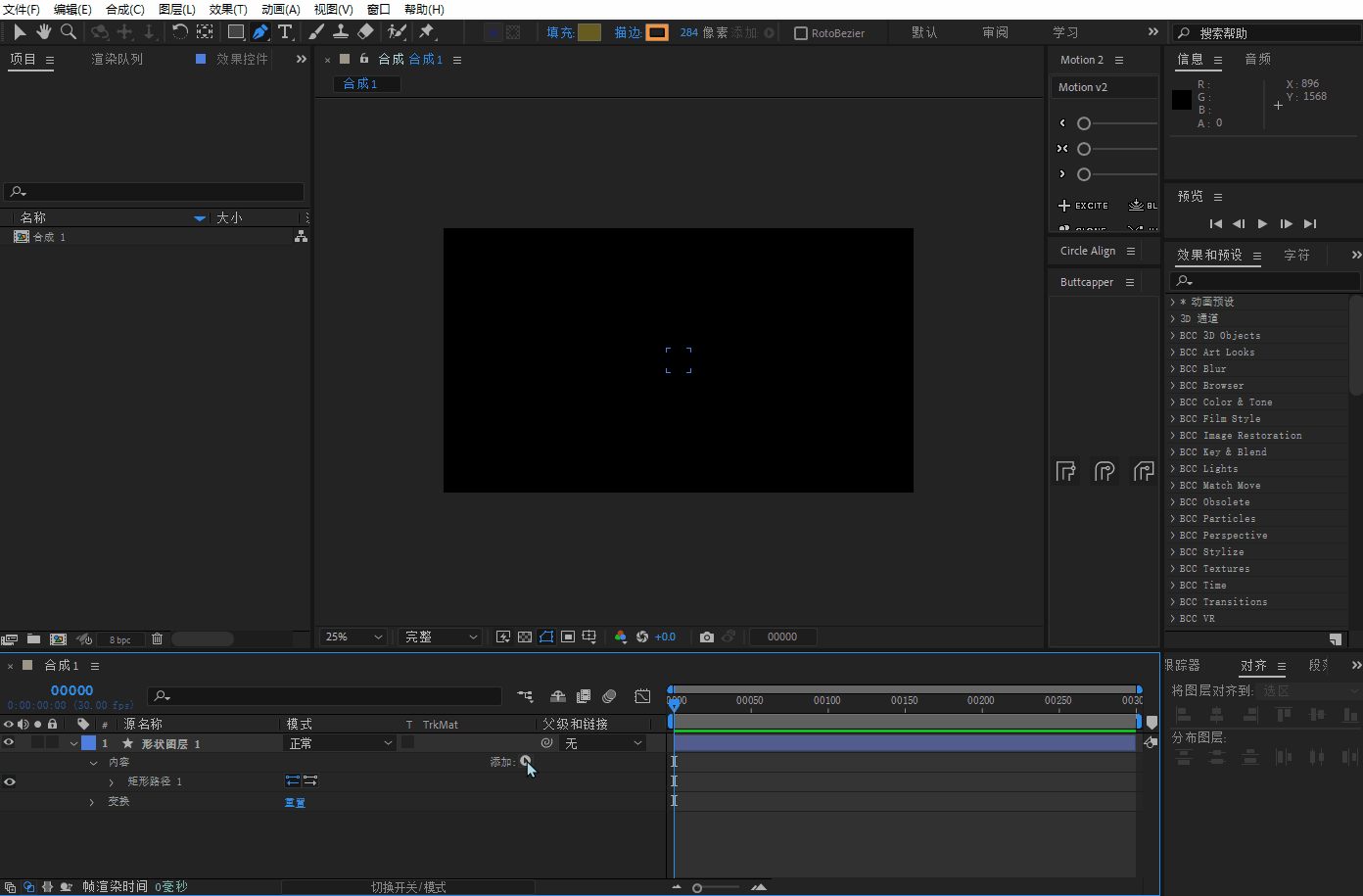
Task: Toggle reversed path direction for 矩形路径 1
Action: 310,780
